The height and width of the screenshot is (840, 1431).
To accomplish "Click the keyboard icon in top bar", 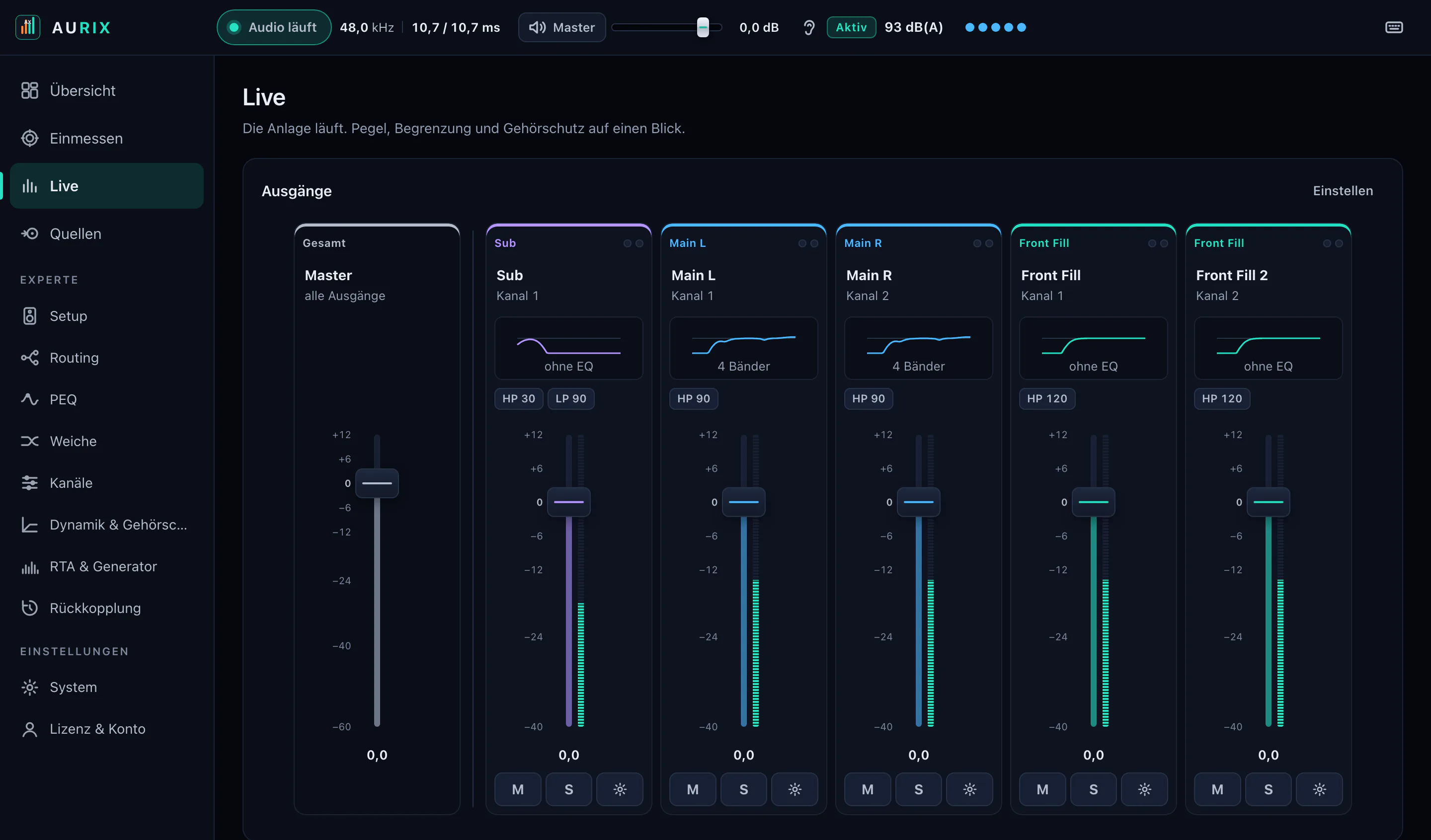I will pyautogui.click(x=1394, y=27).
